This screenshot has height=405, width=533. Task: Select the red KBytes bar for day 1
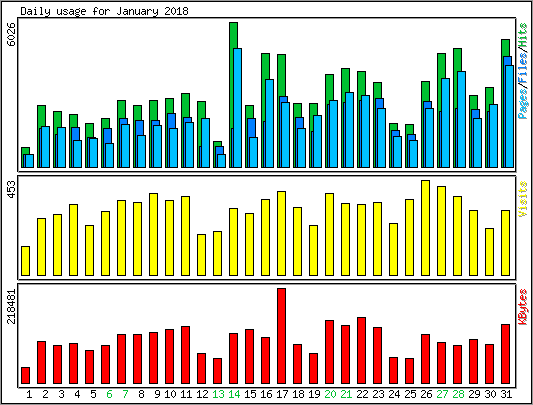click(x=25, y=375)
